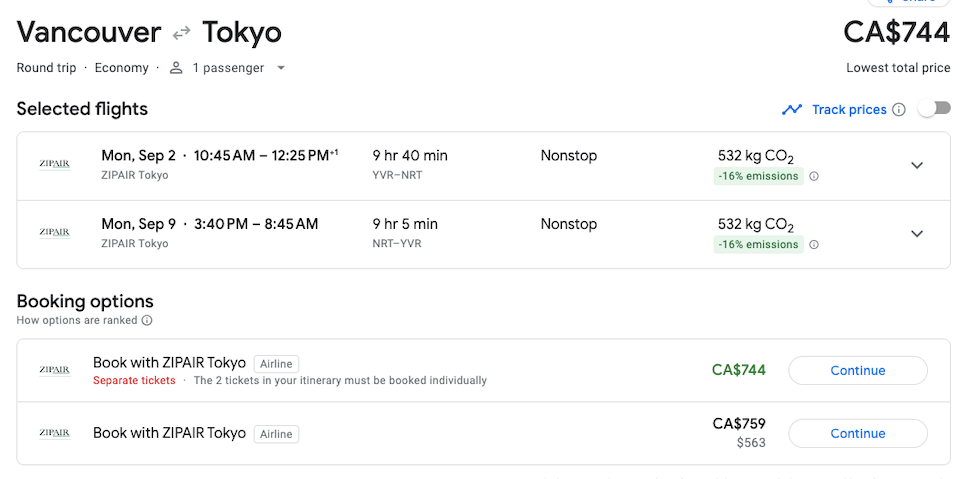Click the 'Vancouver' origin heading
The width and height of the screenshot is (960, 479).
click(89, 32)
